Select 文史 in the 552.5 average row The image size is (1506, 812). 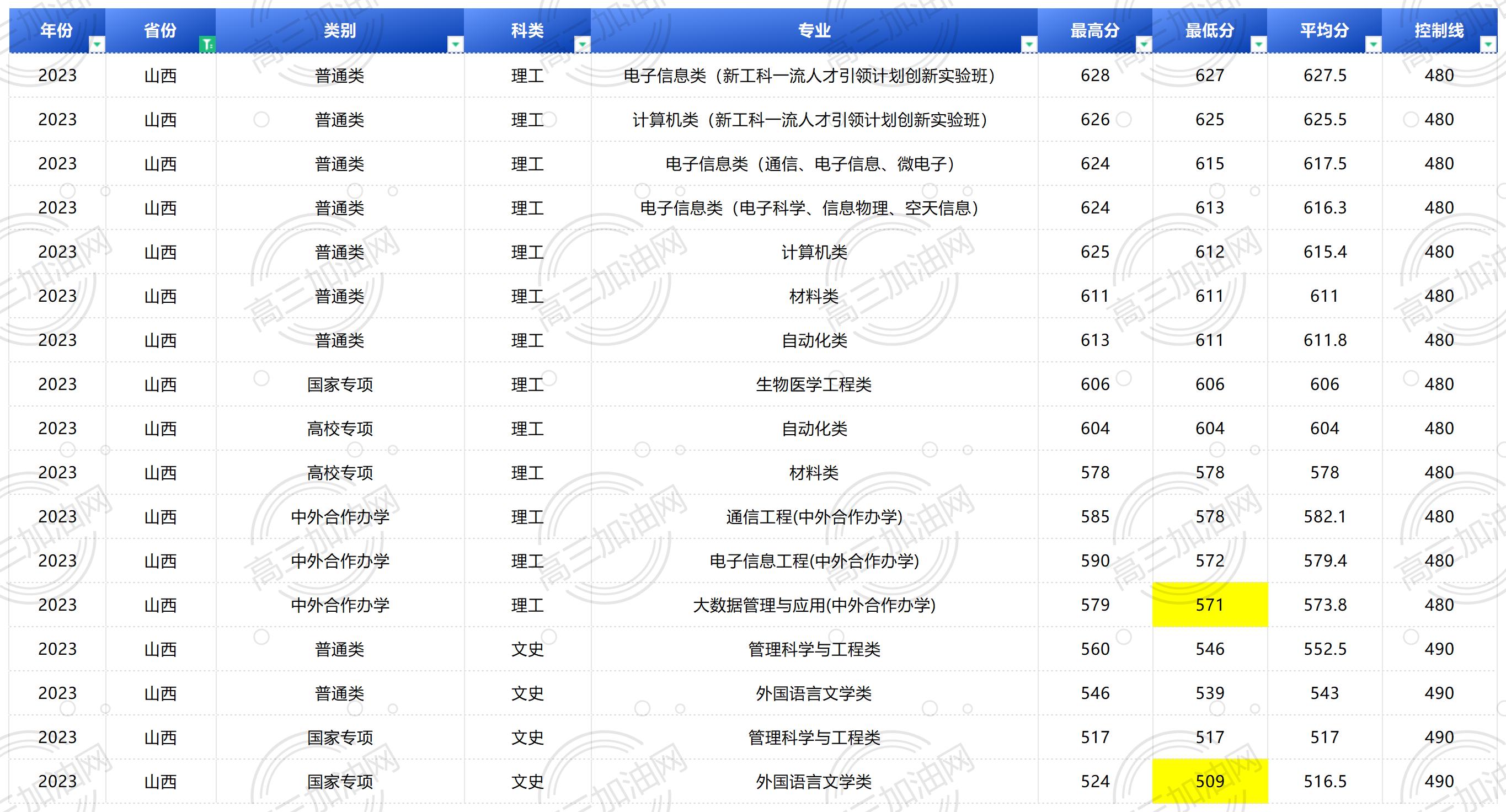click(527, 649)
